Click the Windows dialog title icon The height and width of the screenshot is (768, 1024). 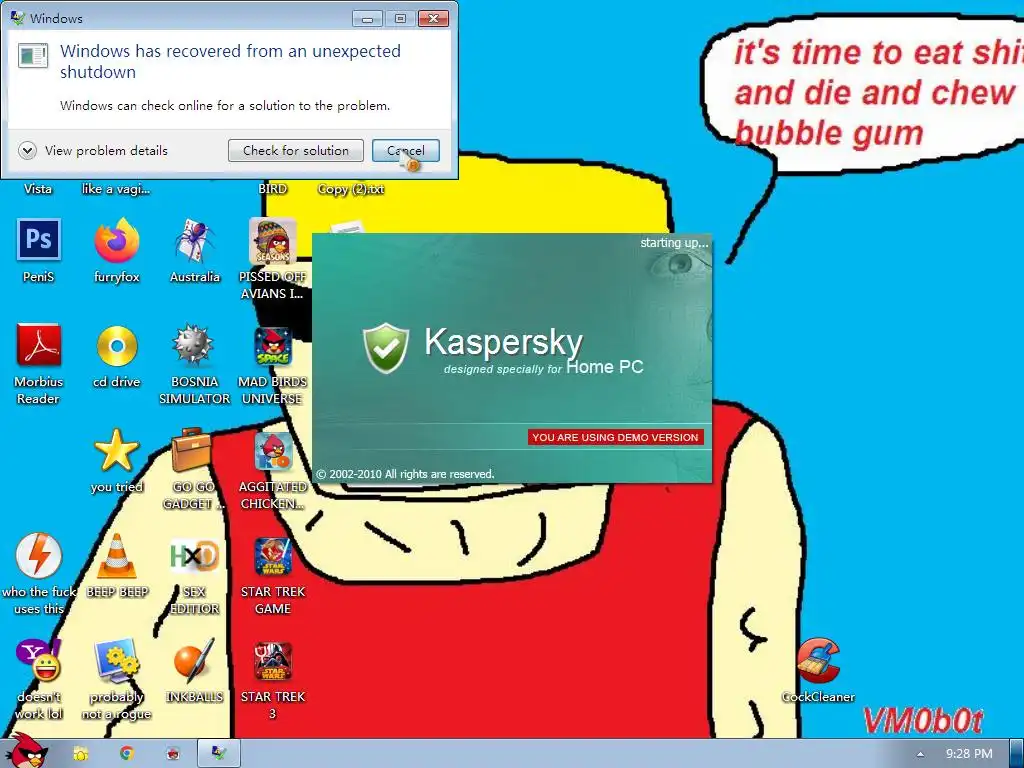click(18, 18)
